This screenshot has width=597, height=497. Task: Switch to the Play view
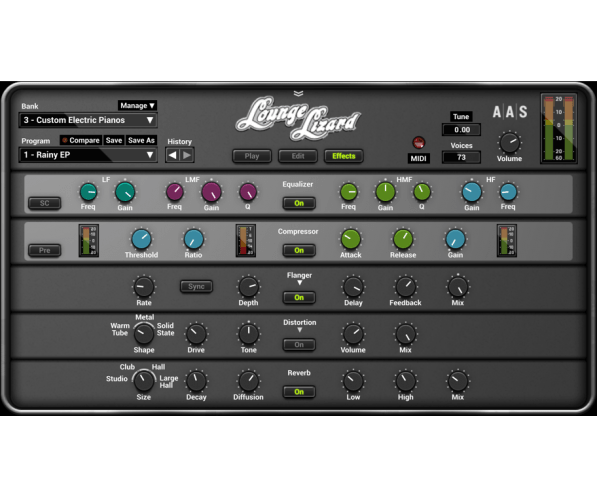coord(252,156)
